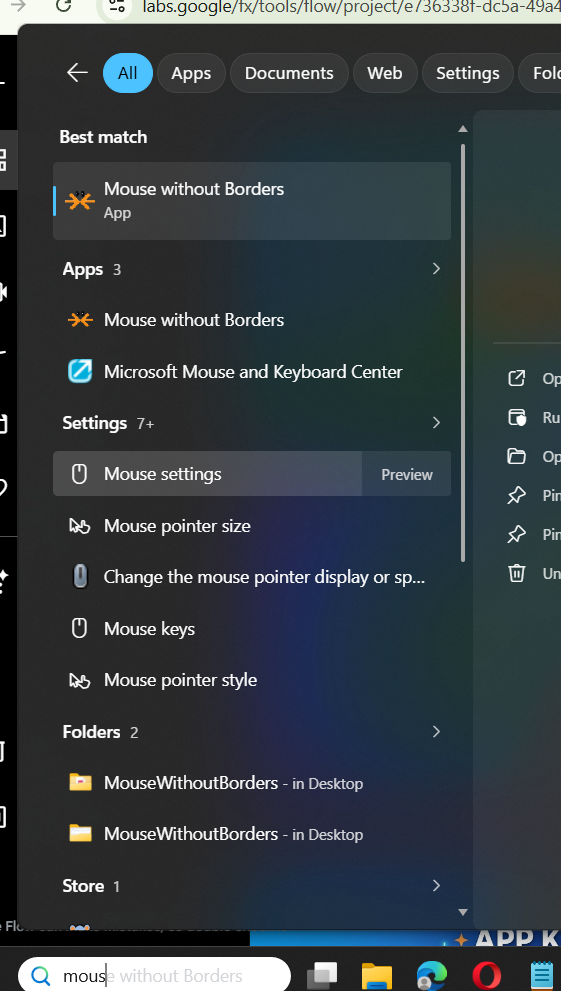The height and width of the screenshot is (991, 561).
Task: Click the pointer icon beside Mouse pointer style
Action: (80, 680)
